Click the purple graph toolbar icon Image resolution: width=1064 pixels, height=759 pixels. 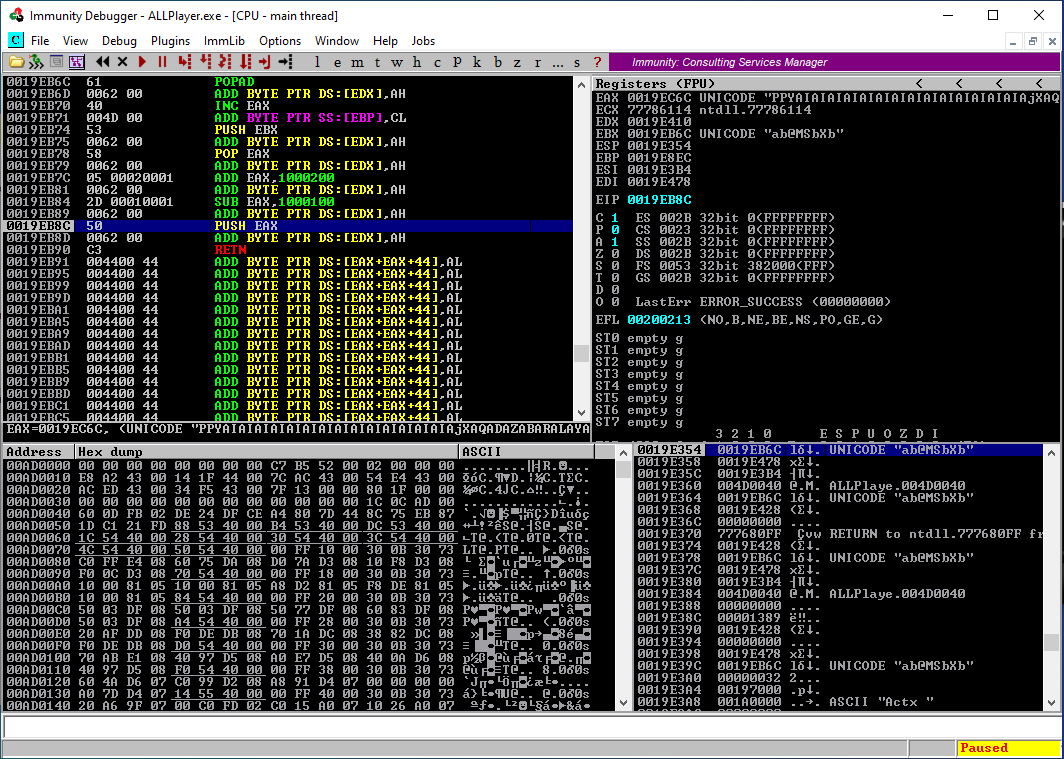pyautogui.click(x=76, y=62)
